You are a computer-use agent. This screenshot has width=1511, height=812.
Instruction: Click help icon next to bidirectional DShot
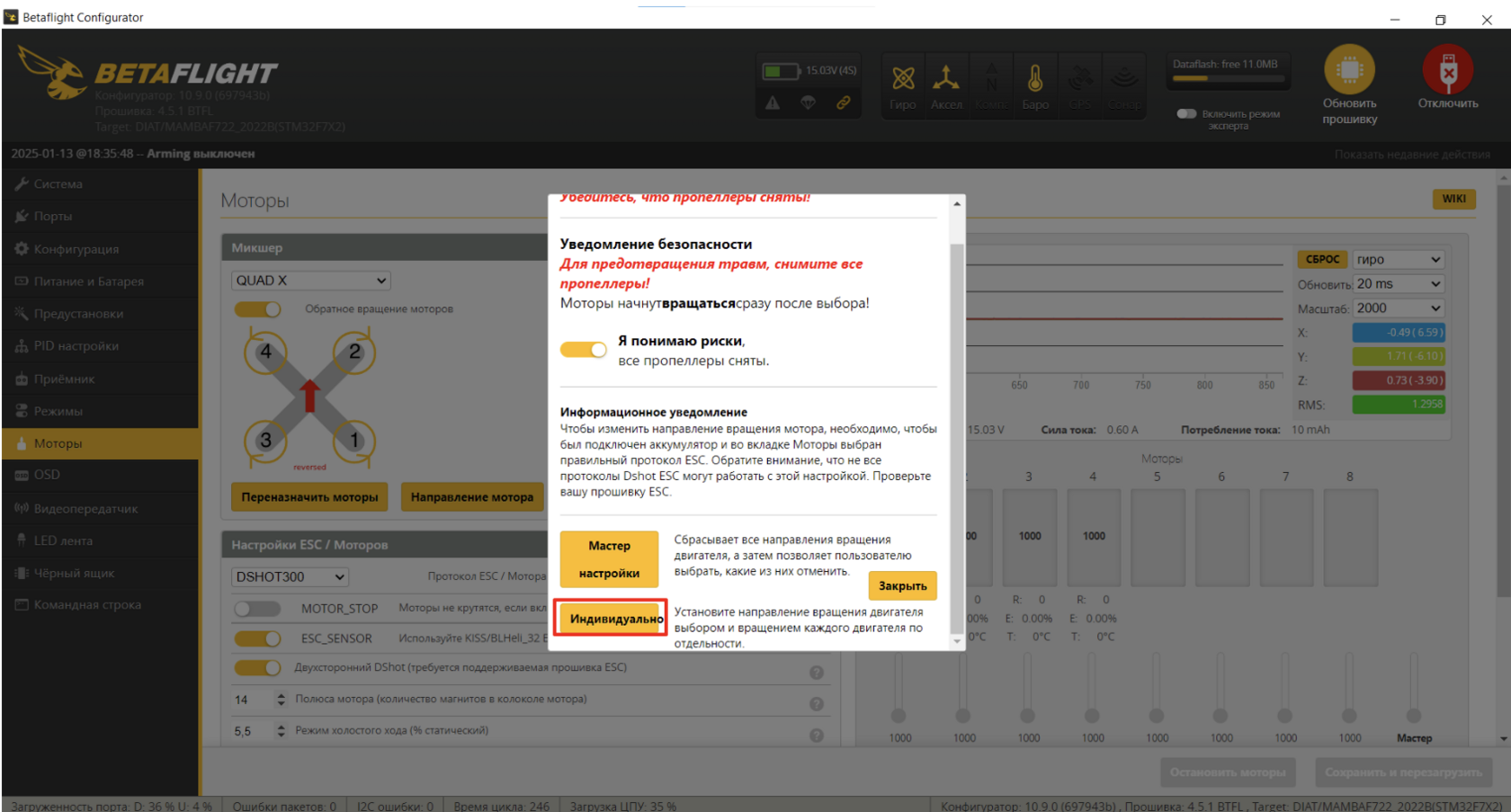(817, 673)
